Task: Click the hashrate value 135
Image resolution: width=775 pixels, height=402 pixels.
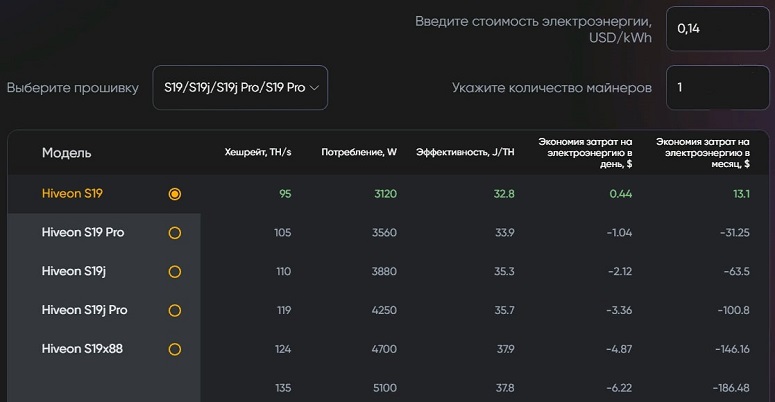Action: (x=283, y=388)
